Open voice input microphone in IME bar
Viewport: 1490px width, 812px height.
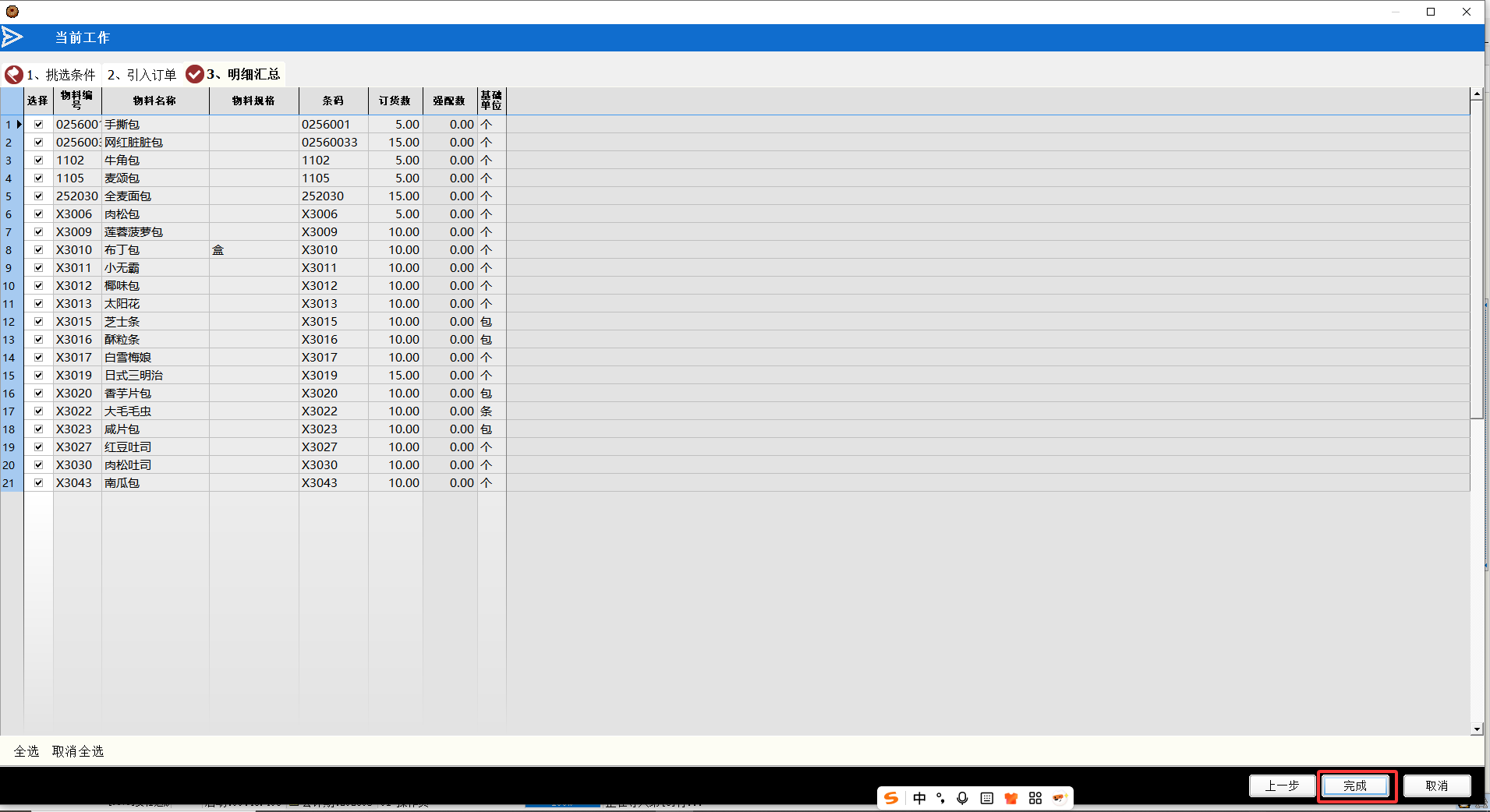coord(963,798)
